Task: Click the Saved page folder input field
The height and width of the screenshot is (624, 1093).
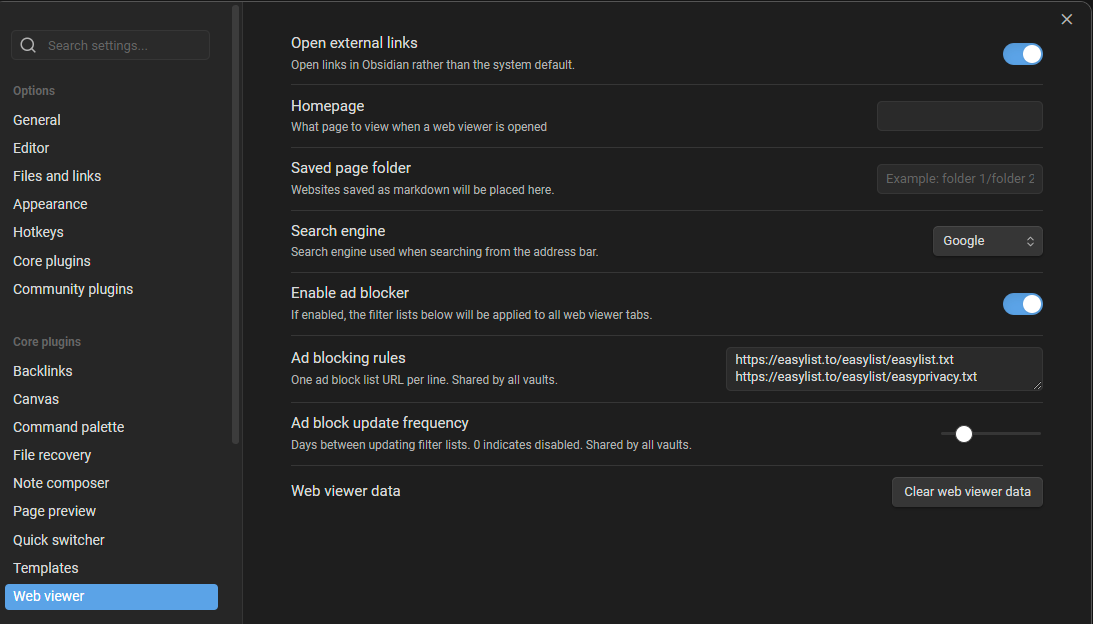Action: click(x=959, y=179)
